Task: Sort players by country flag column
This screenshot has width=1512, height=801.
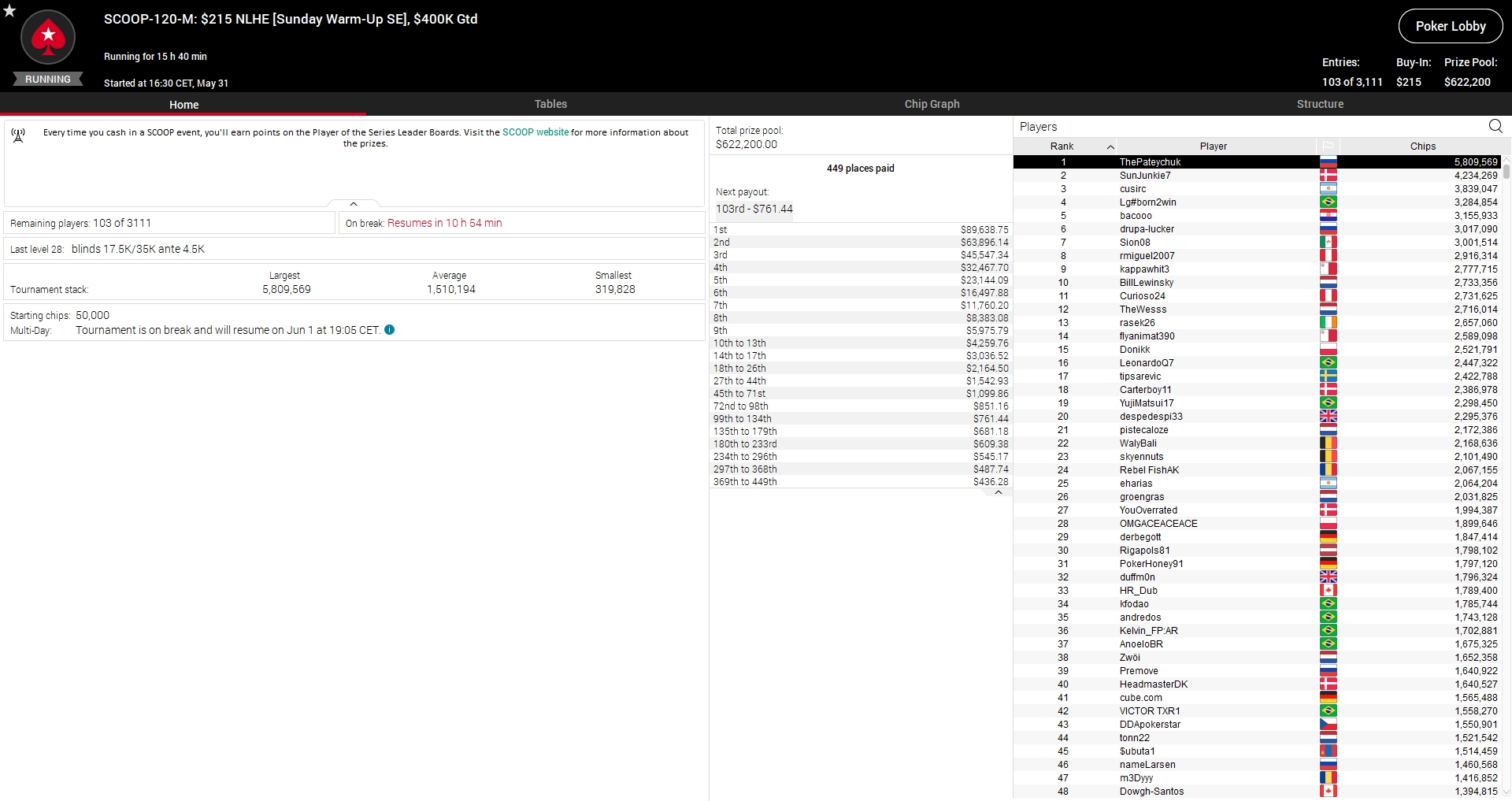Action: (x=1328, y=146)
